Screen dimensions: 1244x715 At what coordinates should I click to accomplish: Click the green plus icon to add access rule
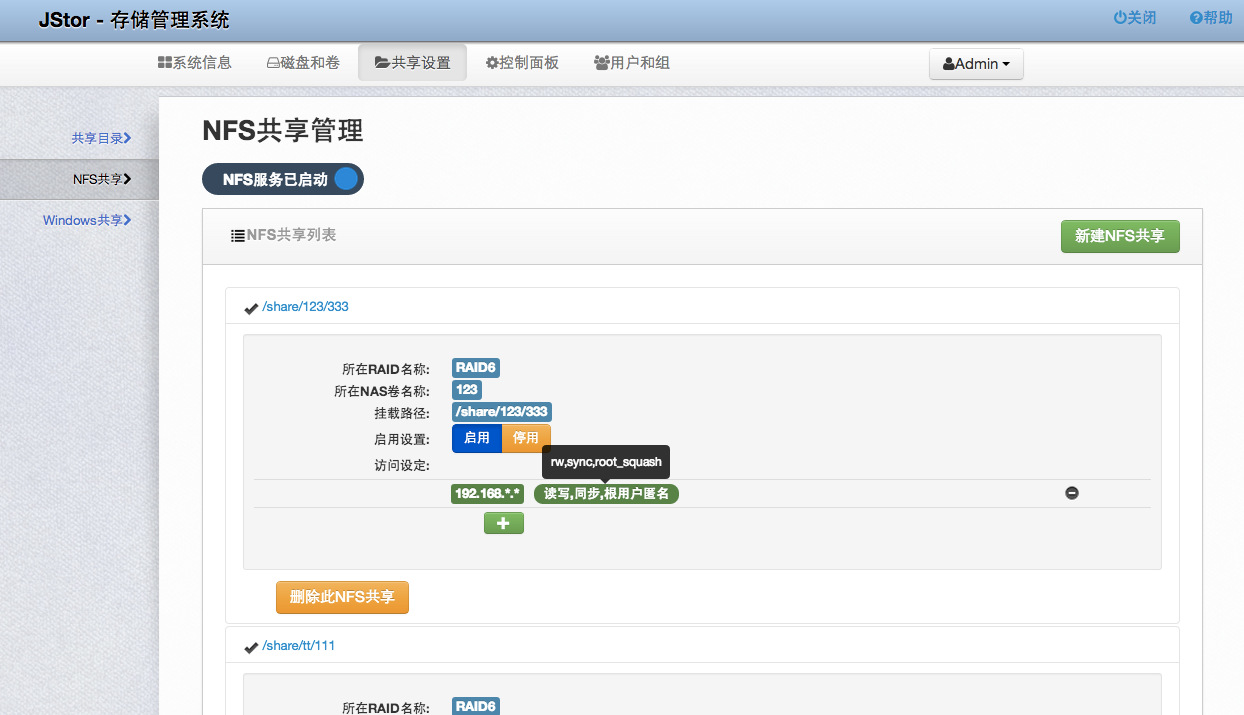pyautogui.click(x=503, y=522)
